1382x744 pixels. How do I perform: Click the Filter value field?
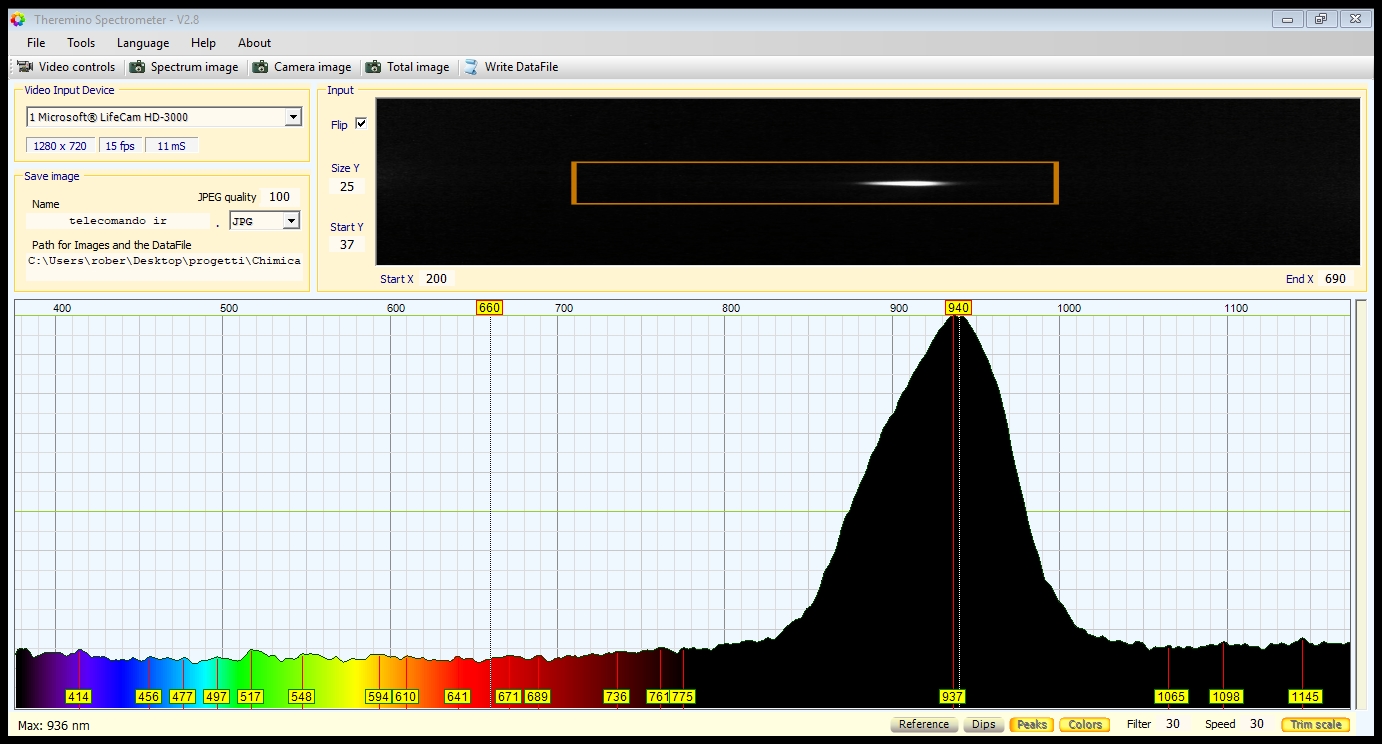pos(1172,724)
